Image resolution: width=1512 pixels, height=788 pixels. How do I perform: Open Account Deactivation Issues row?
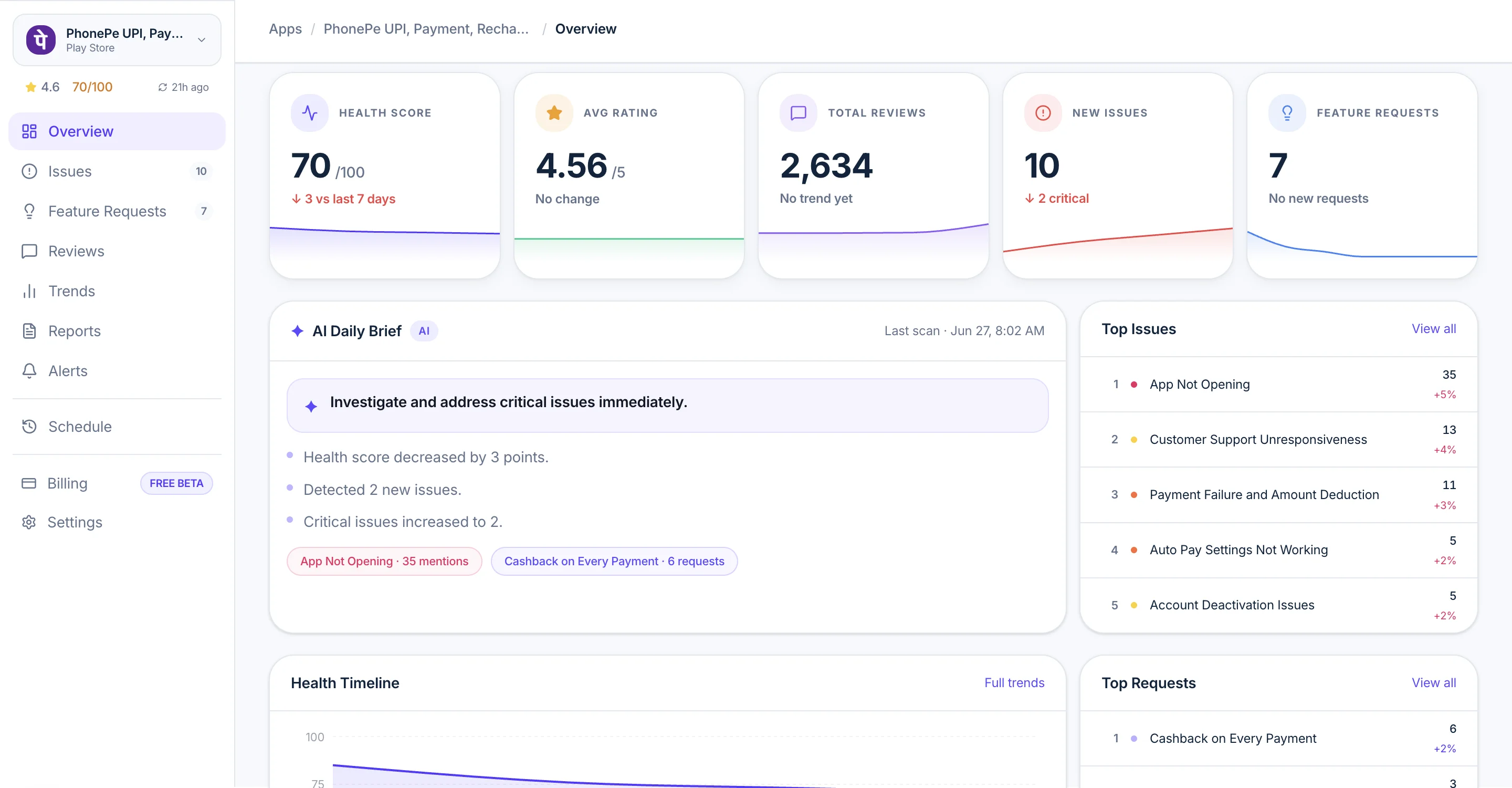pos(1278,605)
